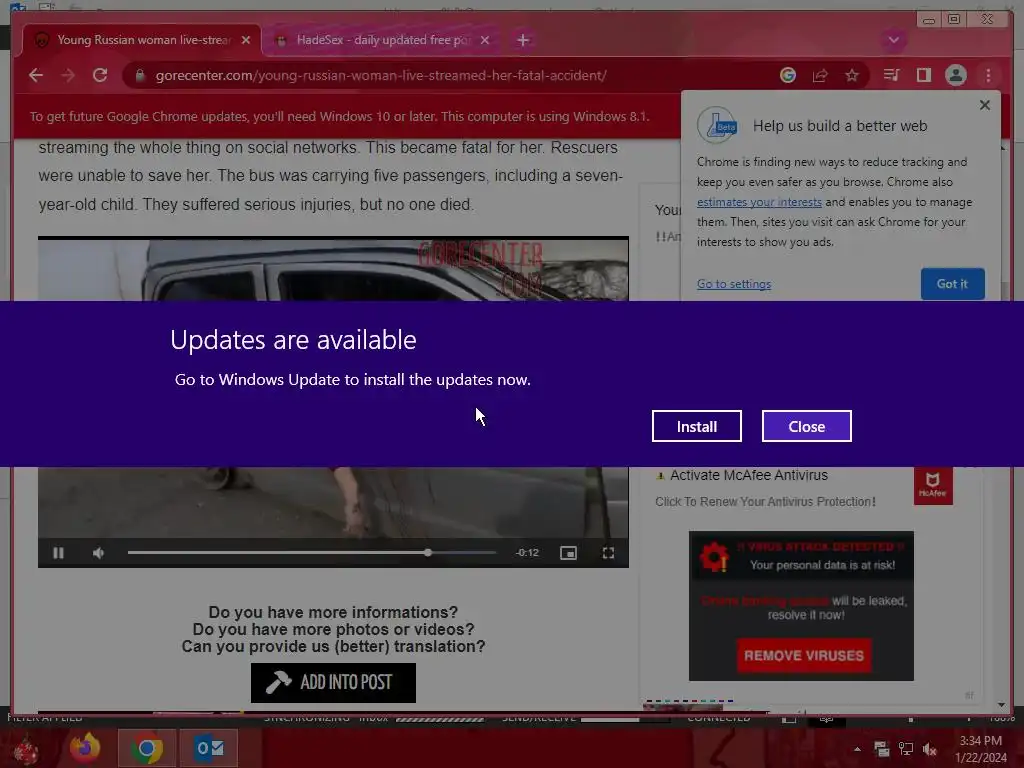Reload the current Chrome page
The height and width of the screenshot is (768, 1024).
click(x=100, y=75)
